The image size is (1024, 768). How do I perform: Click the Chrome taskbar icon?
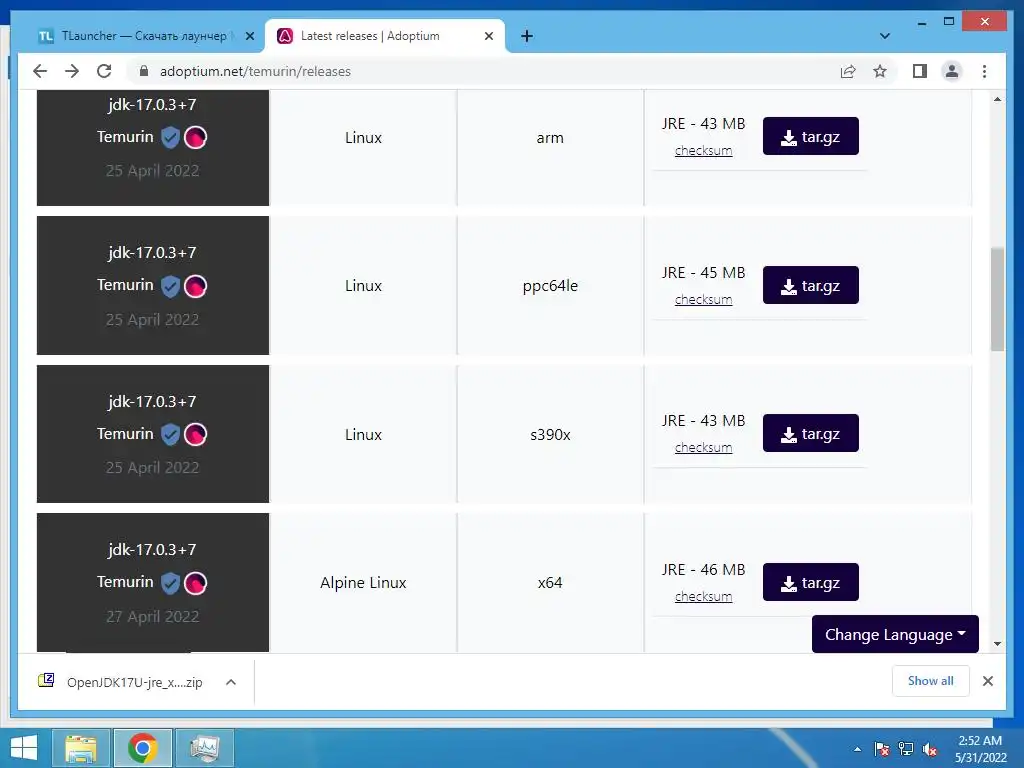pos(143,748)
